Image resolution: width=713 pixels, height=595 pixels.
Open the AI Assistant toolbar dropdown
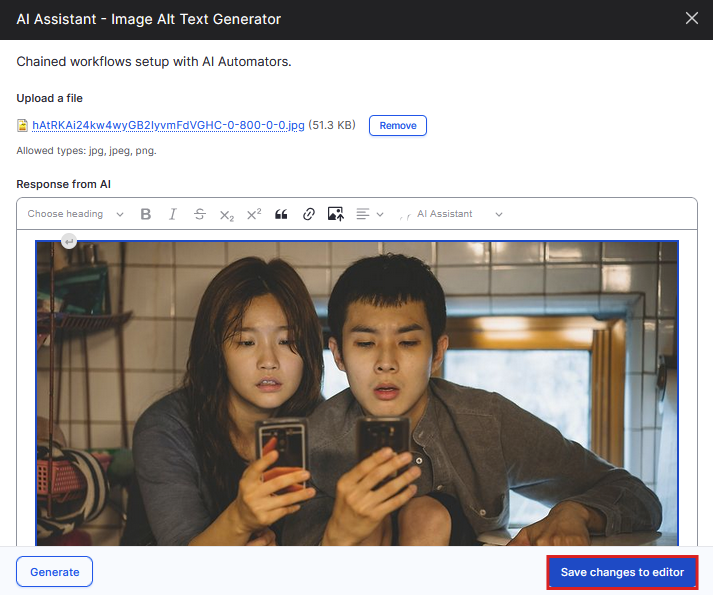point(450,214)
